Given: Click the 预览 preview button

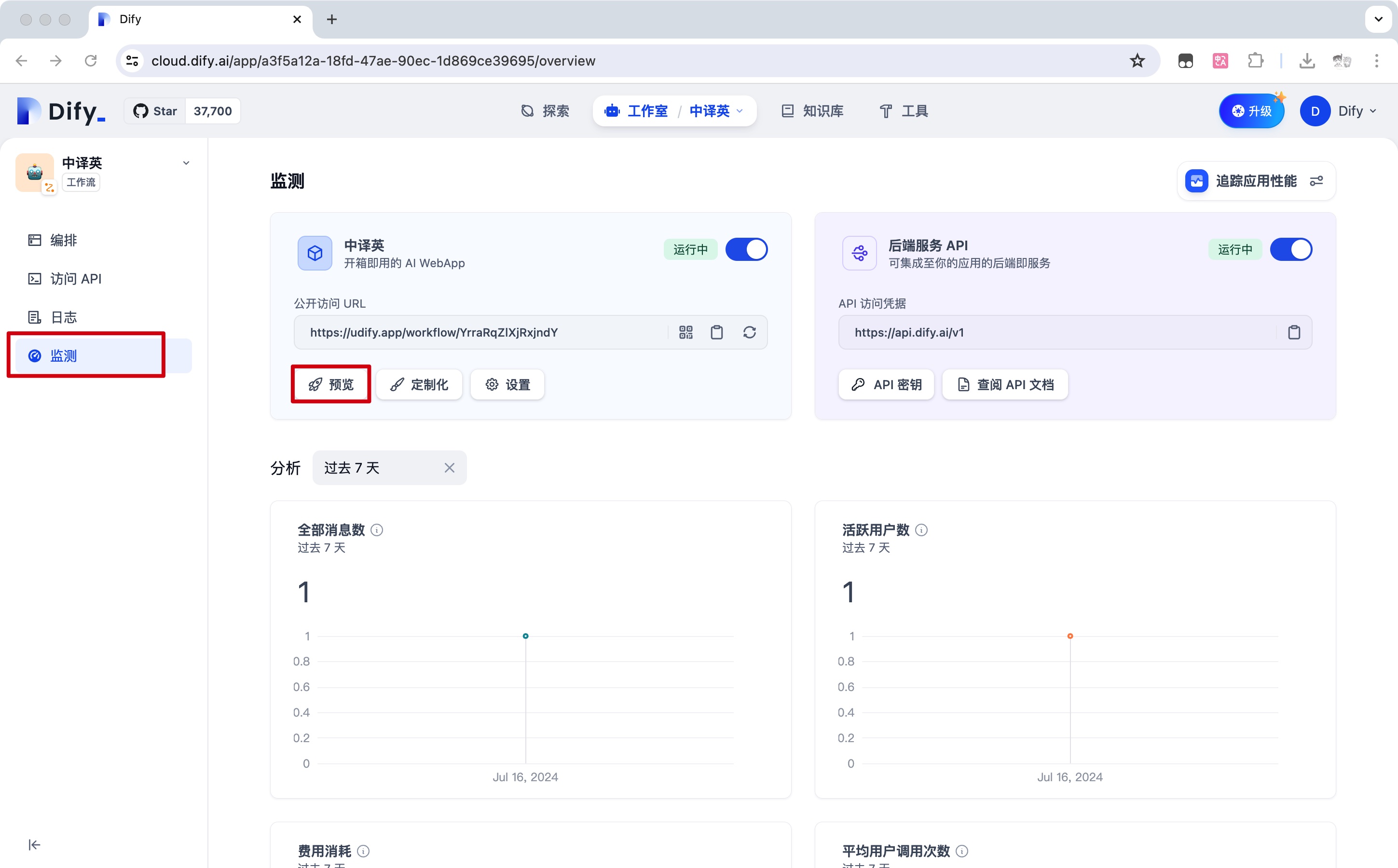Looking at the screenshot, I should (331, 385).
